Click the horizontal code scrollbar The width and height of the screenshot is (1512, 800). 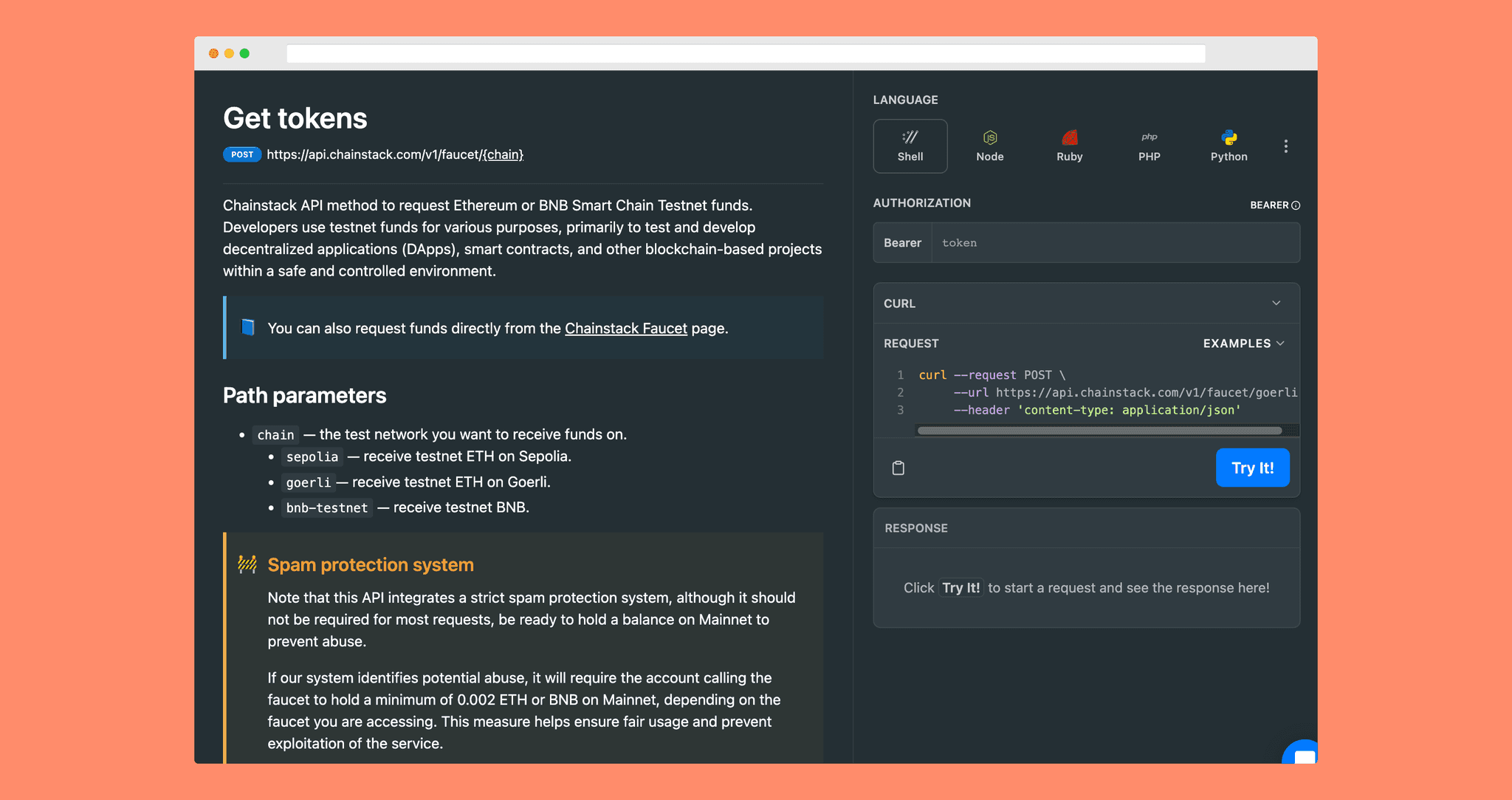tap(1099, 431)
